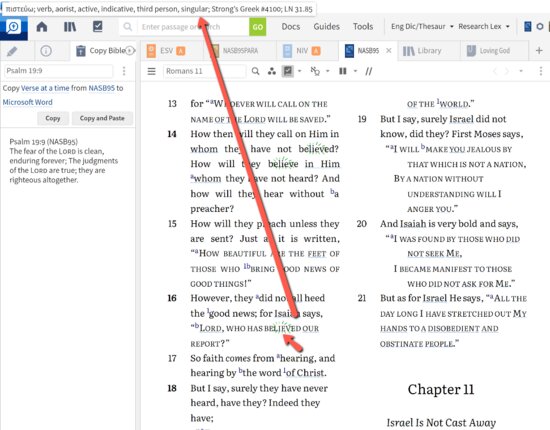This screenshot has height=430, width=550.
Task: Click the Verse at a time link
Action: tap(45, 88)
